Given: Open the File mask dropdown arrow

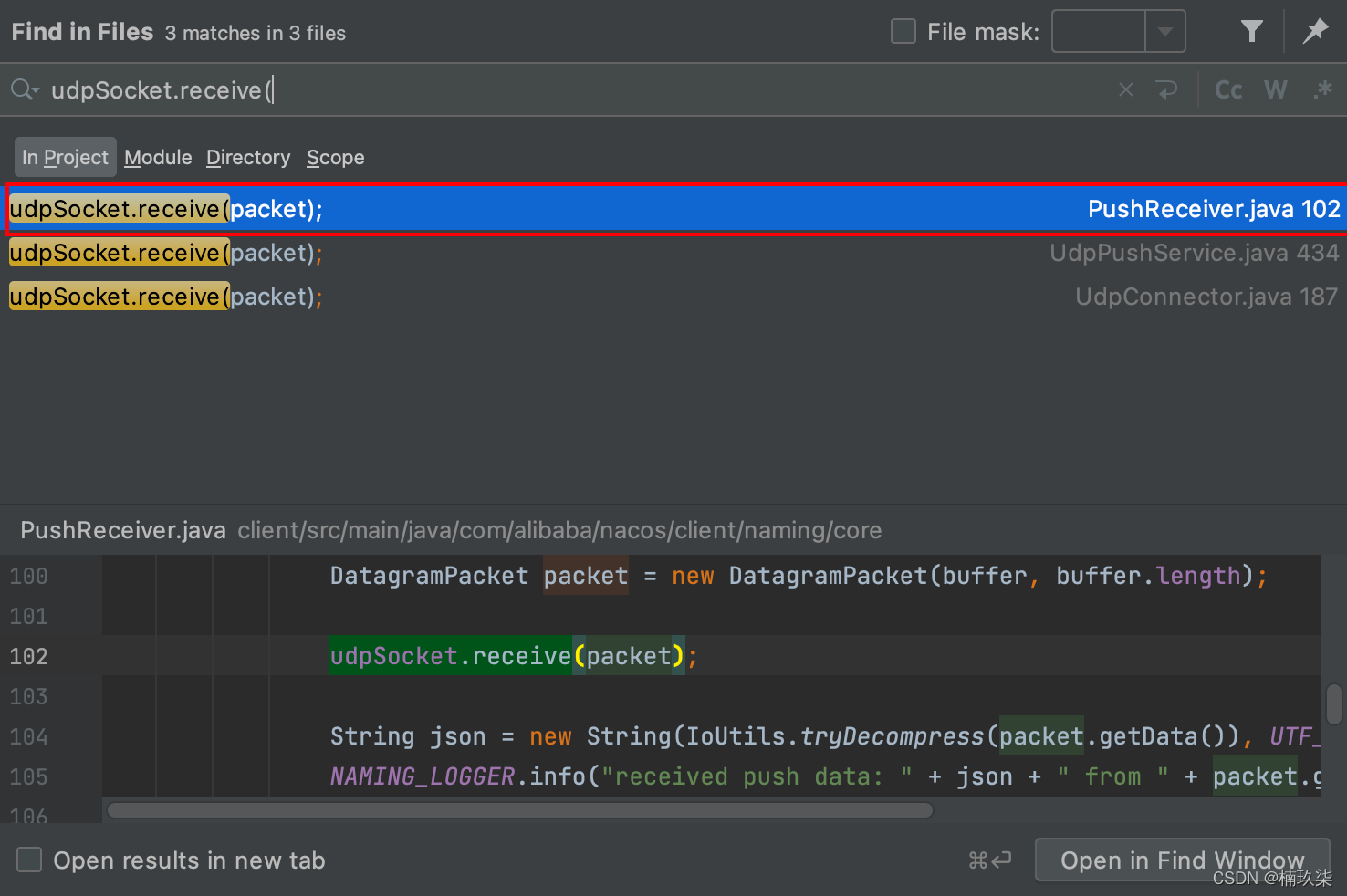Looking at the screenshot, I should pyautogui.click(x=1165, y=32).
